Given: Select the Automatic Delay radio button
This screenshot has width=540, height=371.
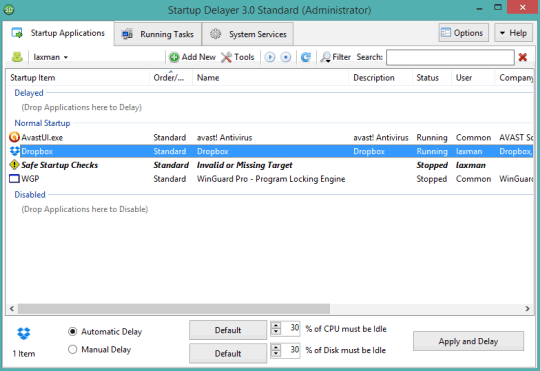Looking at the screenshot, I should (x=72, y=332).
